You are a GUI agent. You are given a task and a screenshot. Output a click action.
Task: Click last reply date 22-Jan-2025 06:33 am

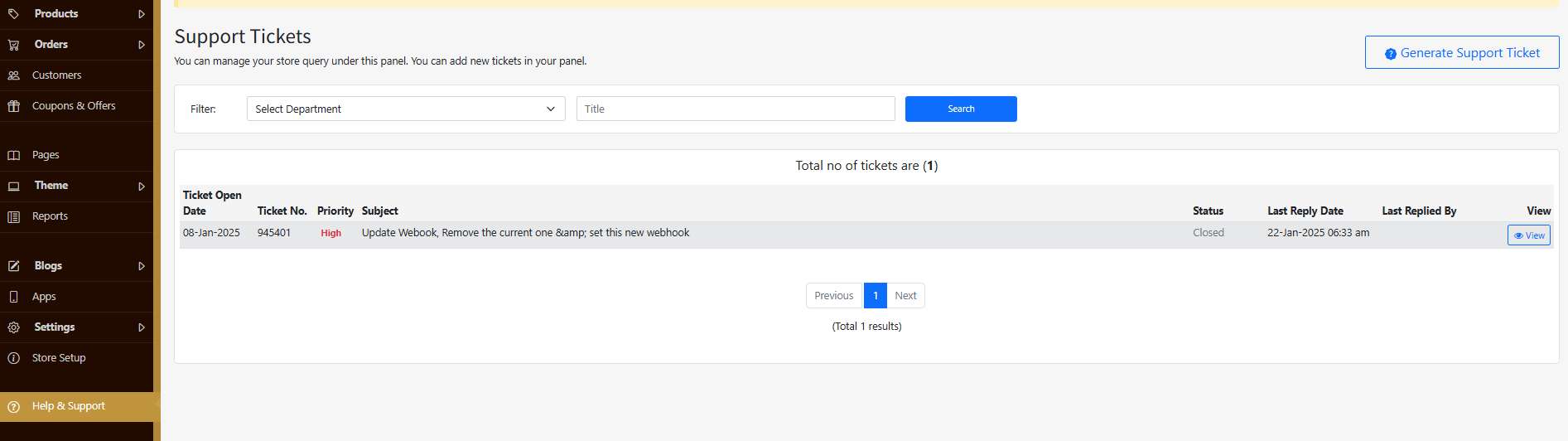(x=1318, y=233)
